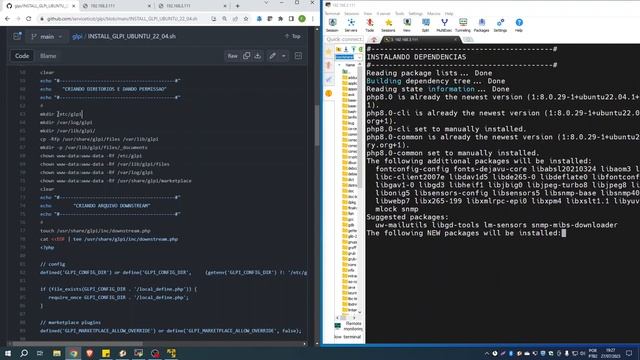640x360 pixels.
Task: Open the View icon in MobaXterm toolbar
Action: tap(407, 25)
